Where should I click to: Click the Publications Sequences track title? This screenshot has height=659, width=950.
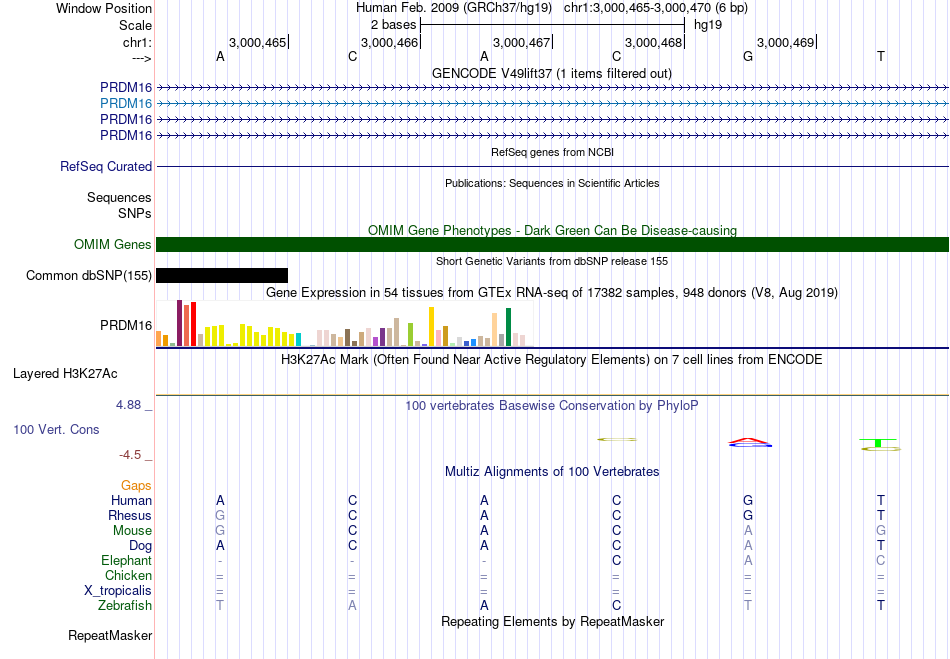(x=552, y=183)
